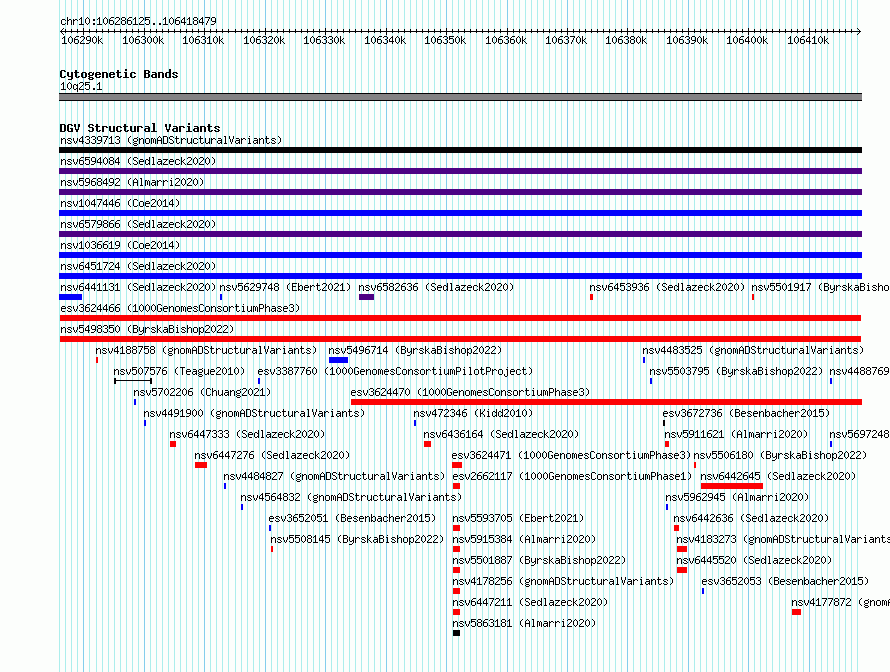
Task: Open the nsv4188758 gnomAD variant label
Action: 206,350
